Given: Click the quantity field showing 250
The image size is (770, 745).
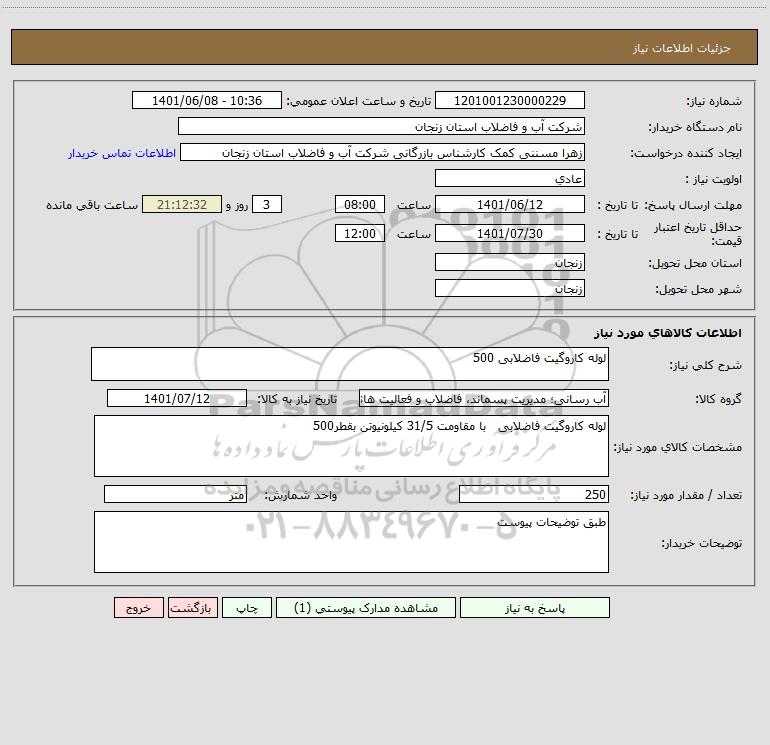Looking at the screenshot, I should [x=534, y=495].
